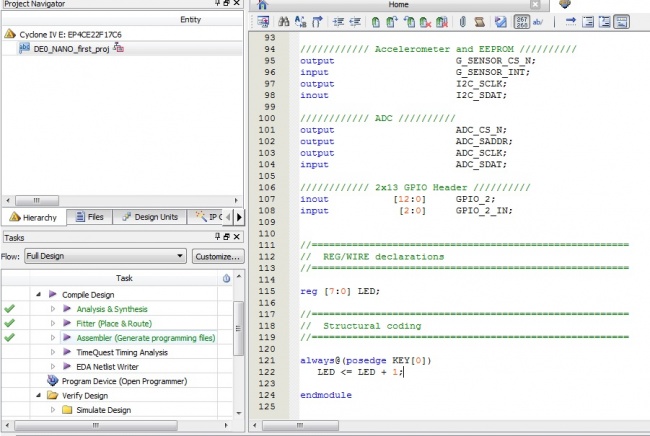Open Program Device (Open Programmer)
The height and width of the screenshot is (436, 650).
point(124,381)
